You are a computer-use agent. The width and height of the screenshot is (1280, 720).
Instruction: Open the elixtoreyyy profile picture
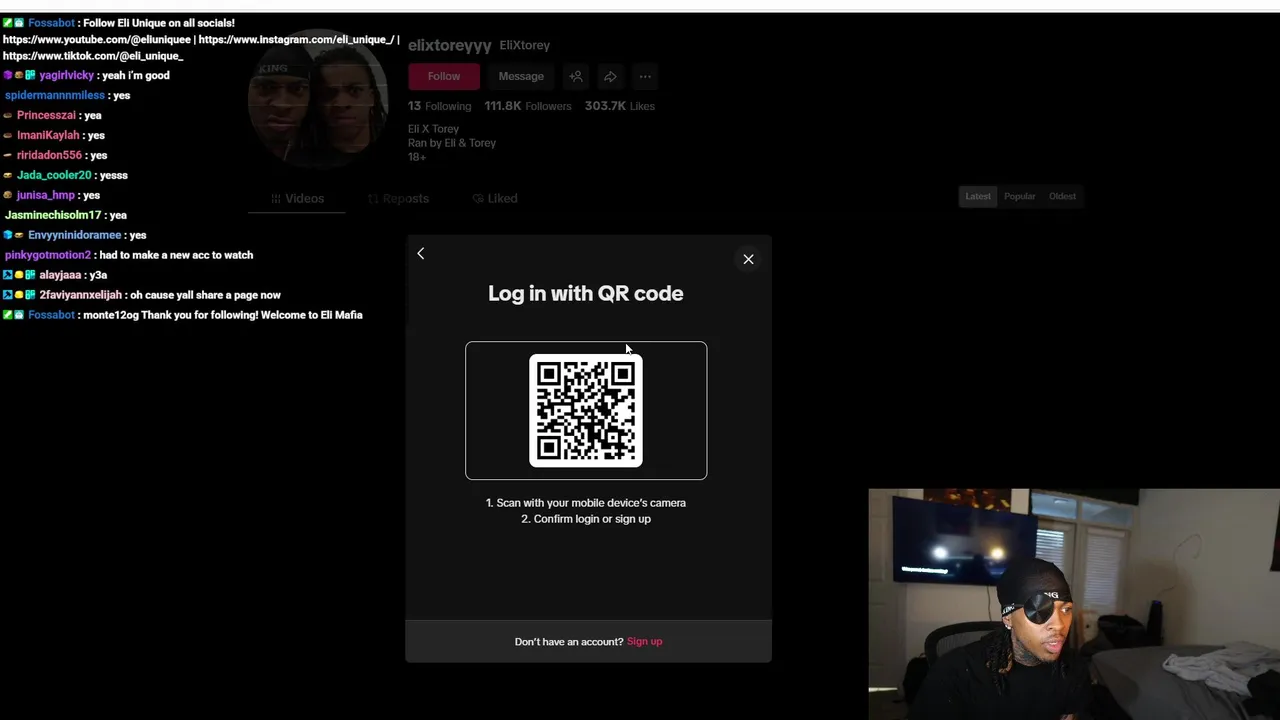point(318,97)
